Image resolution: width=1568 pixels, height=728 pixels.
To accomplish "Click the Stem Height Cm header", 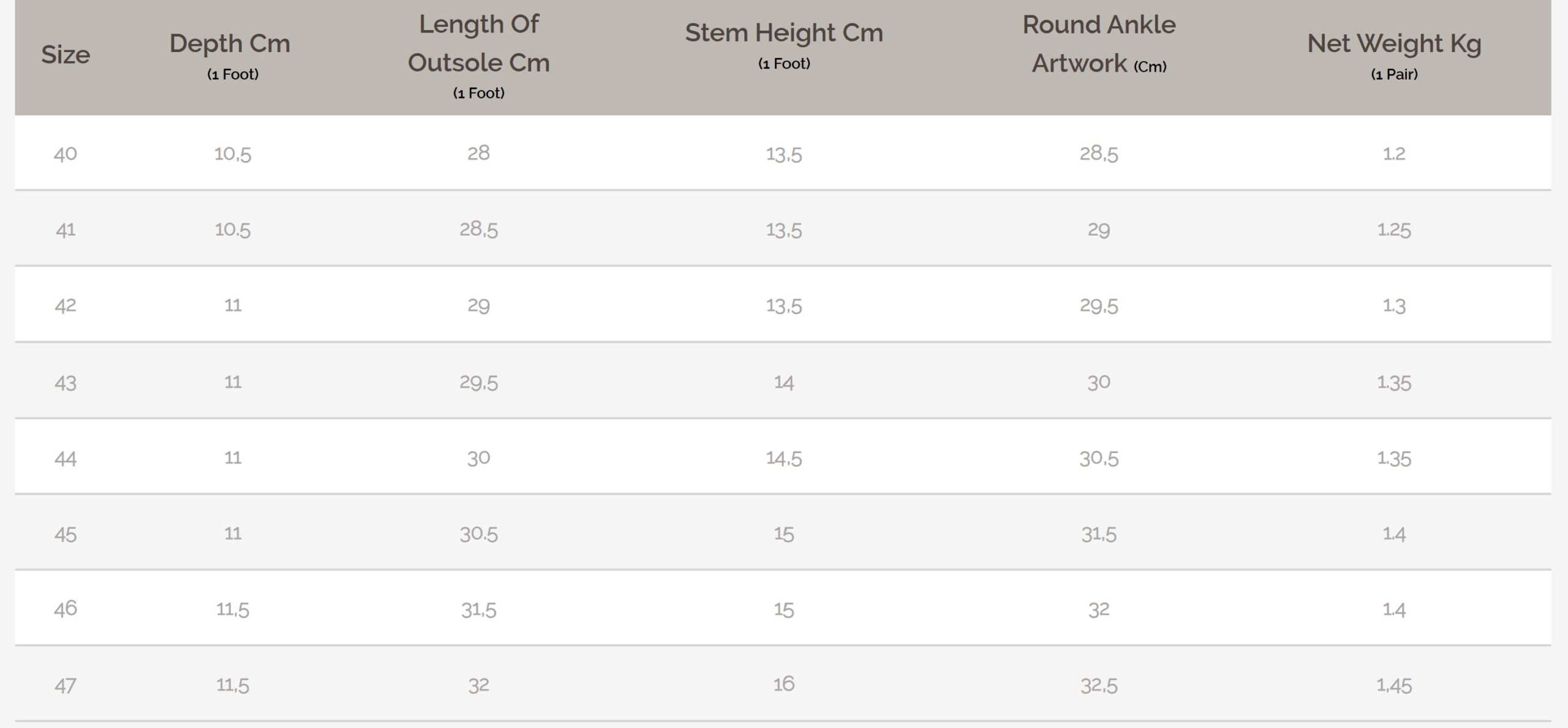I will click(783, 33).
